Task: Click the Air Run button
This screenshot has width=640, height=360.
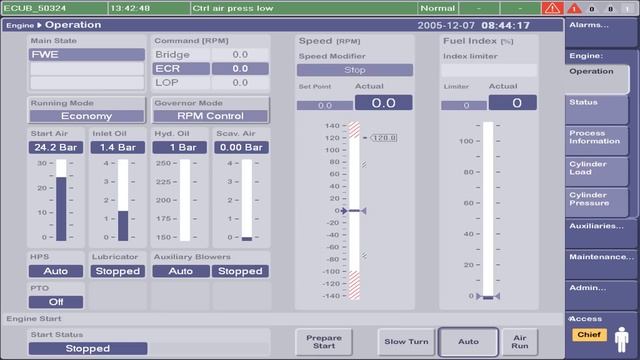Action: pos(520,342)
